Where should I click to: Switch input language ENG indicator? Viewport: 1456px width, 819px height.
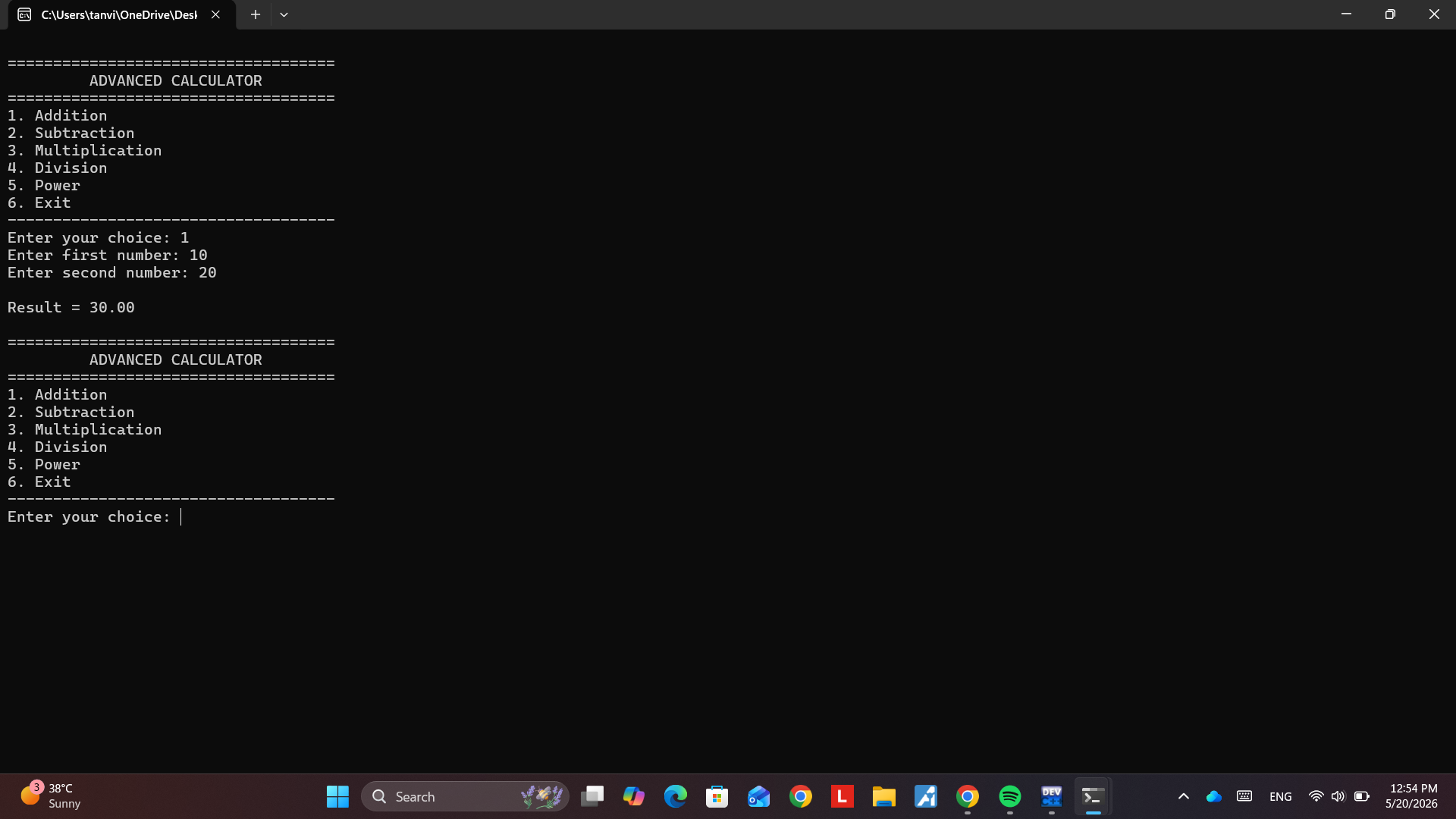(1281, 796)
